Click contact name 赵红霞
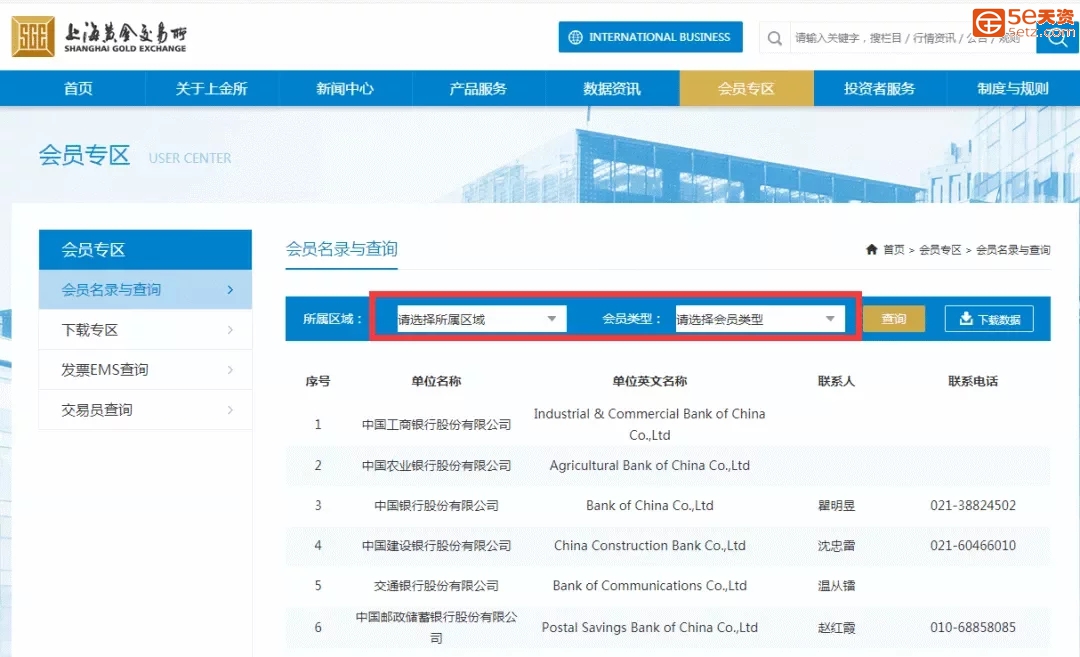 tap(836, 627)
